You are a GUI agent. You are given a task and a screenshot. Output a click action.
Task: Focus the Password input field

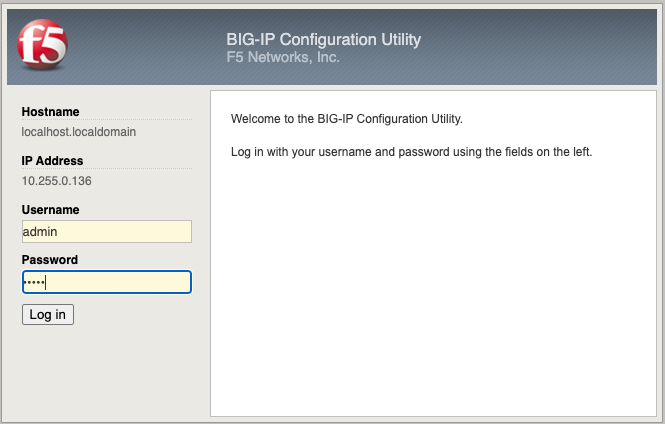point(106,282)
